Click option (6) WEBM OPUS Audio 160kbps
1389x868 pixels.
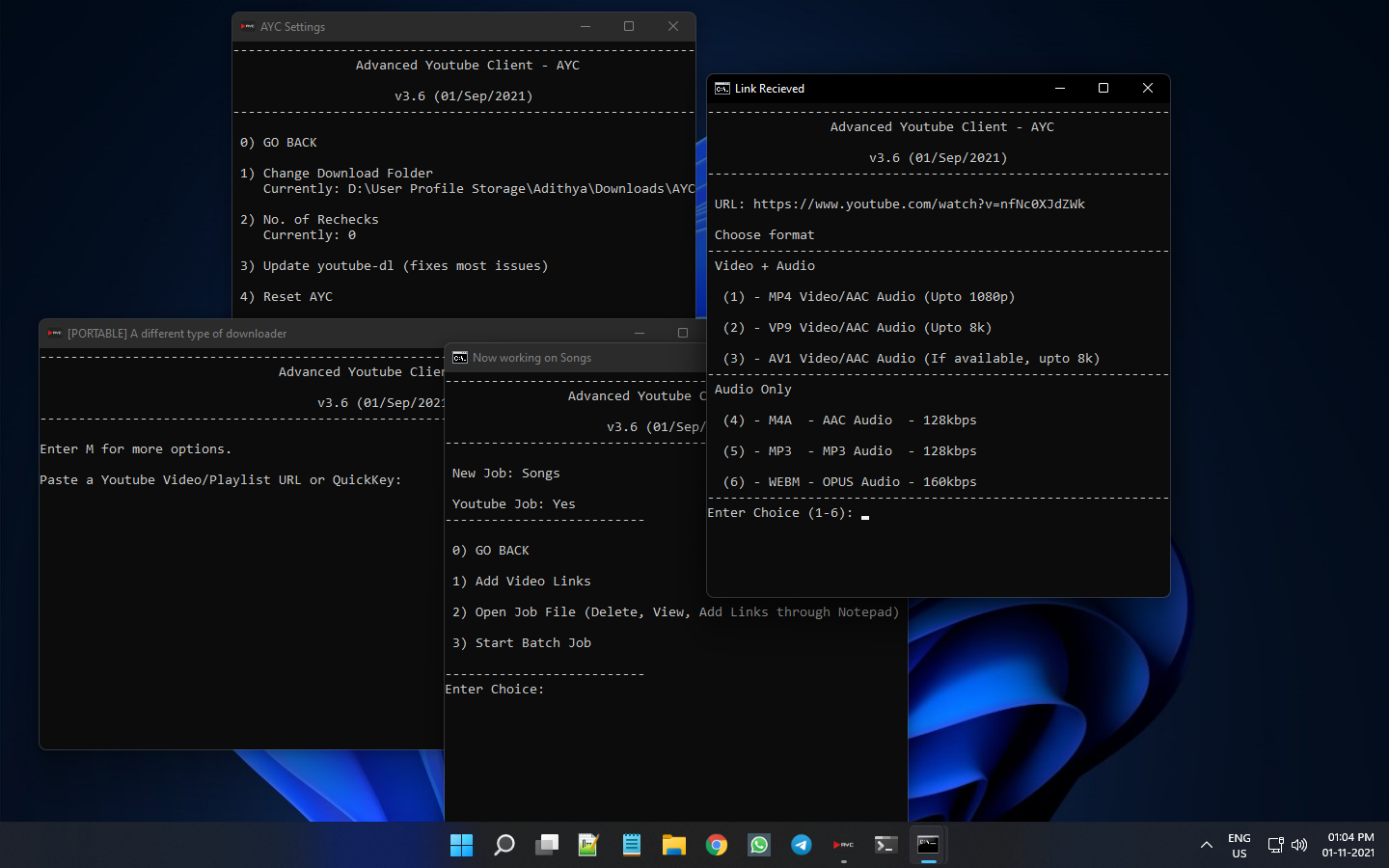[850, 482]
